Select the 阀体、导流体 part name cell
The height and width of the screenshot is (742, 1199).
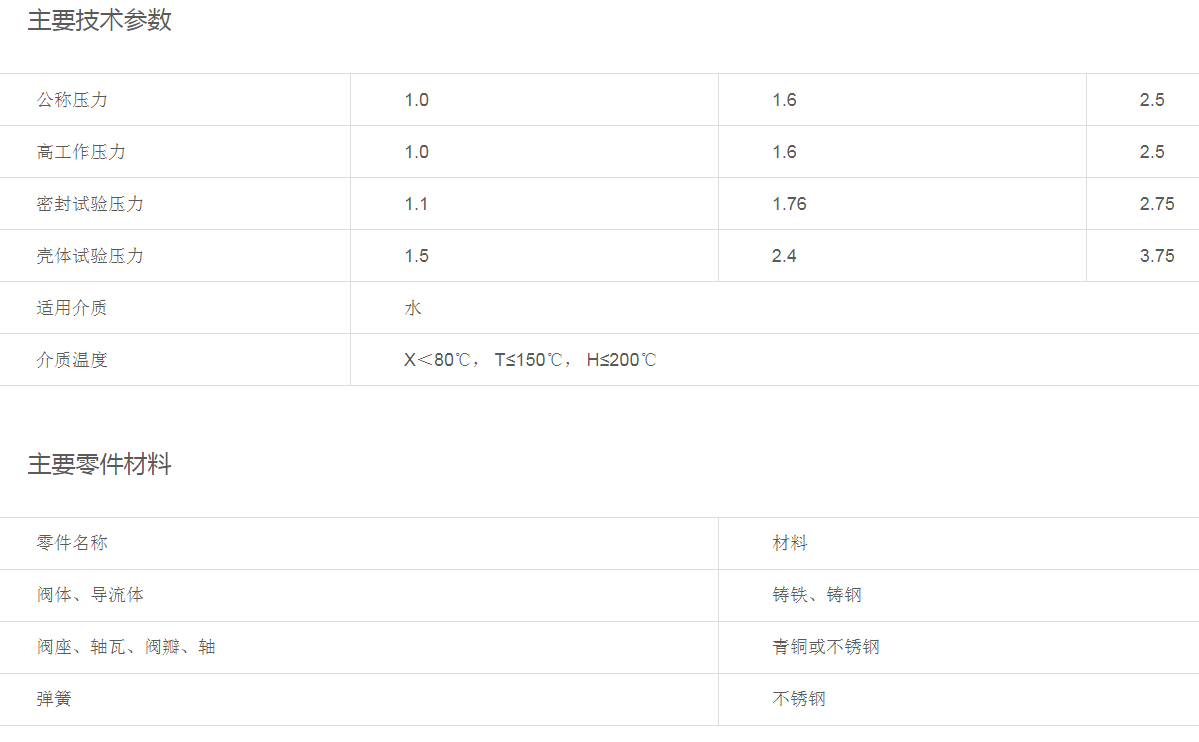90,595
